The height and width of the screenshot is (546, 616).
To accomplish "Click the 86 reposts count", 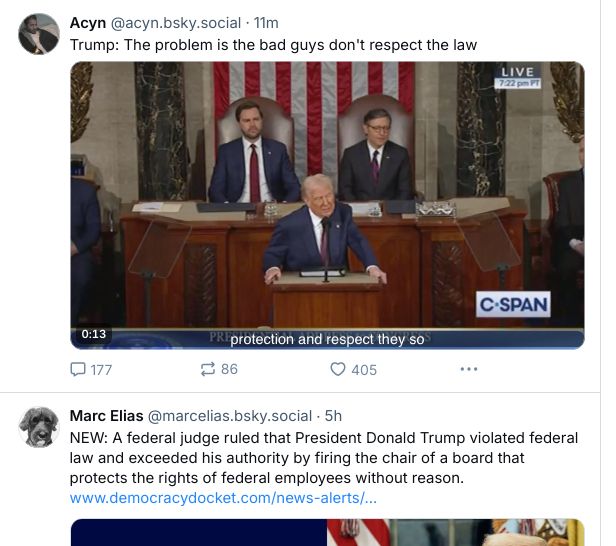I will coord(229,369).
